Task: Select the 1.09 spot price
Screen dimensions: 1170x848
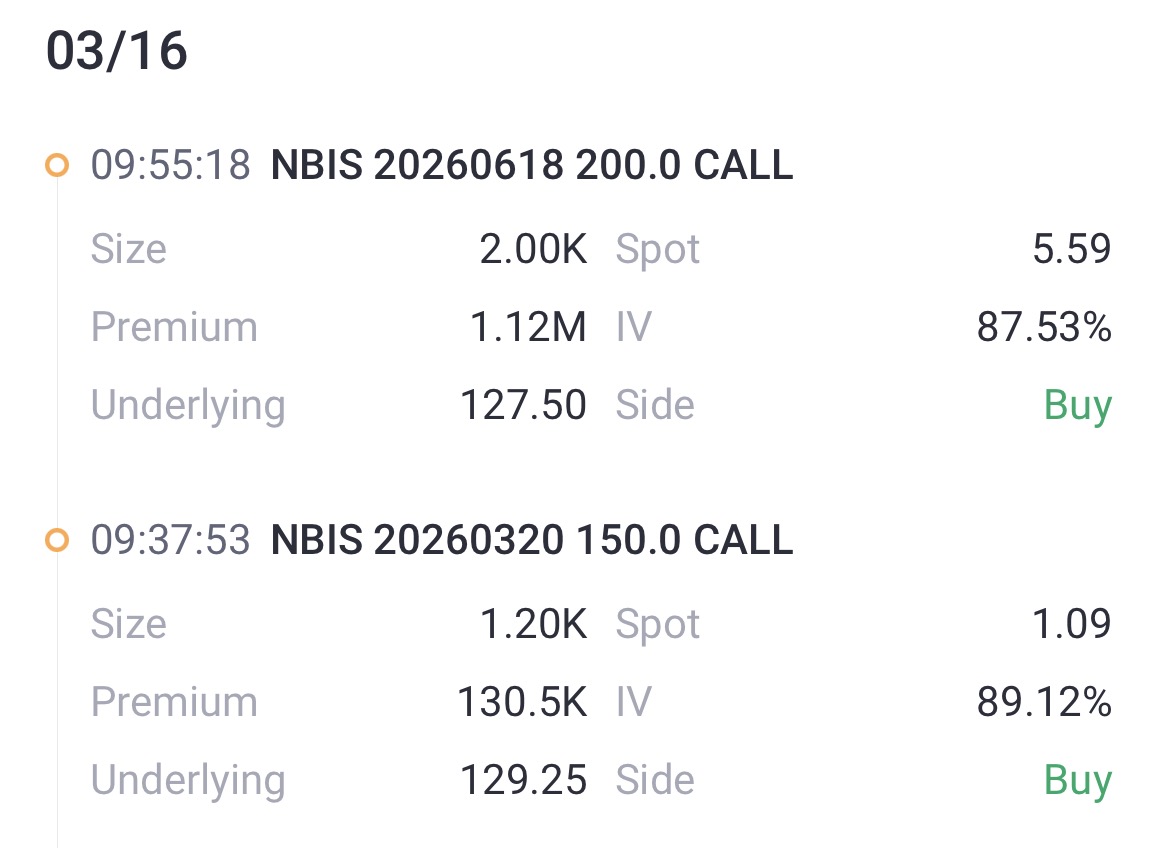Action: 1072,624
